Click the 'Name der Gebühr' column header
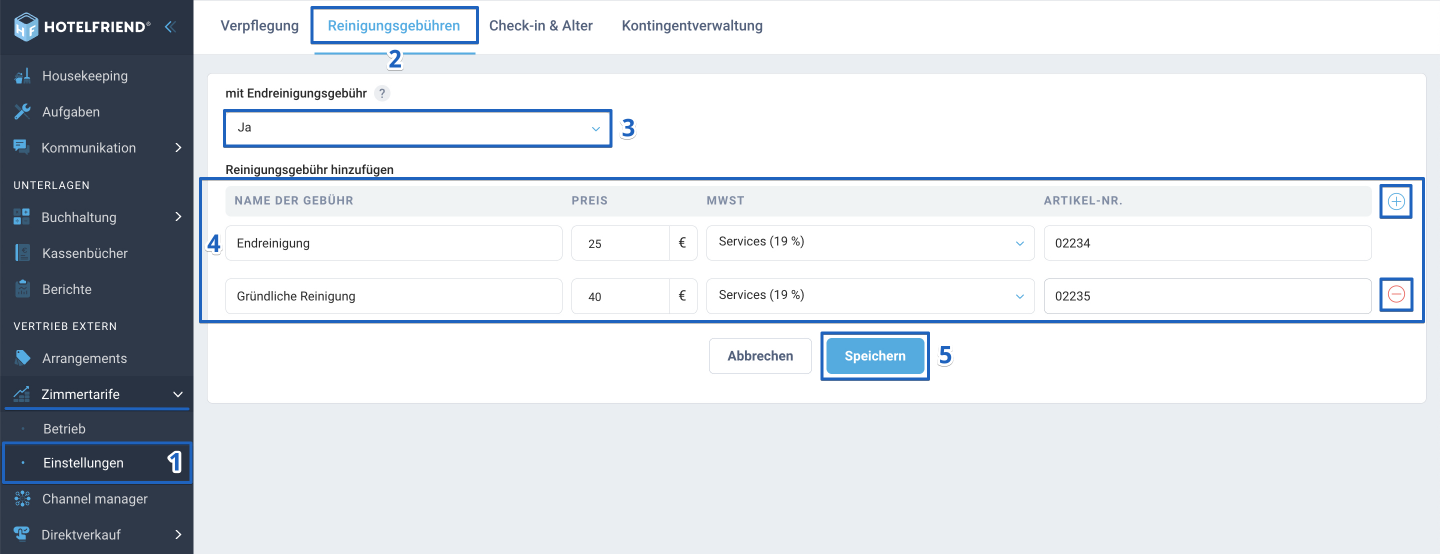The height and width of the screenshot is (554, 1440). pos(294,201)
